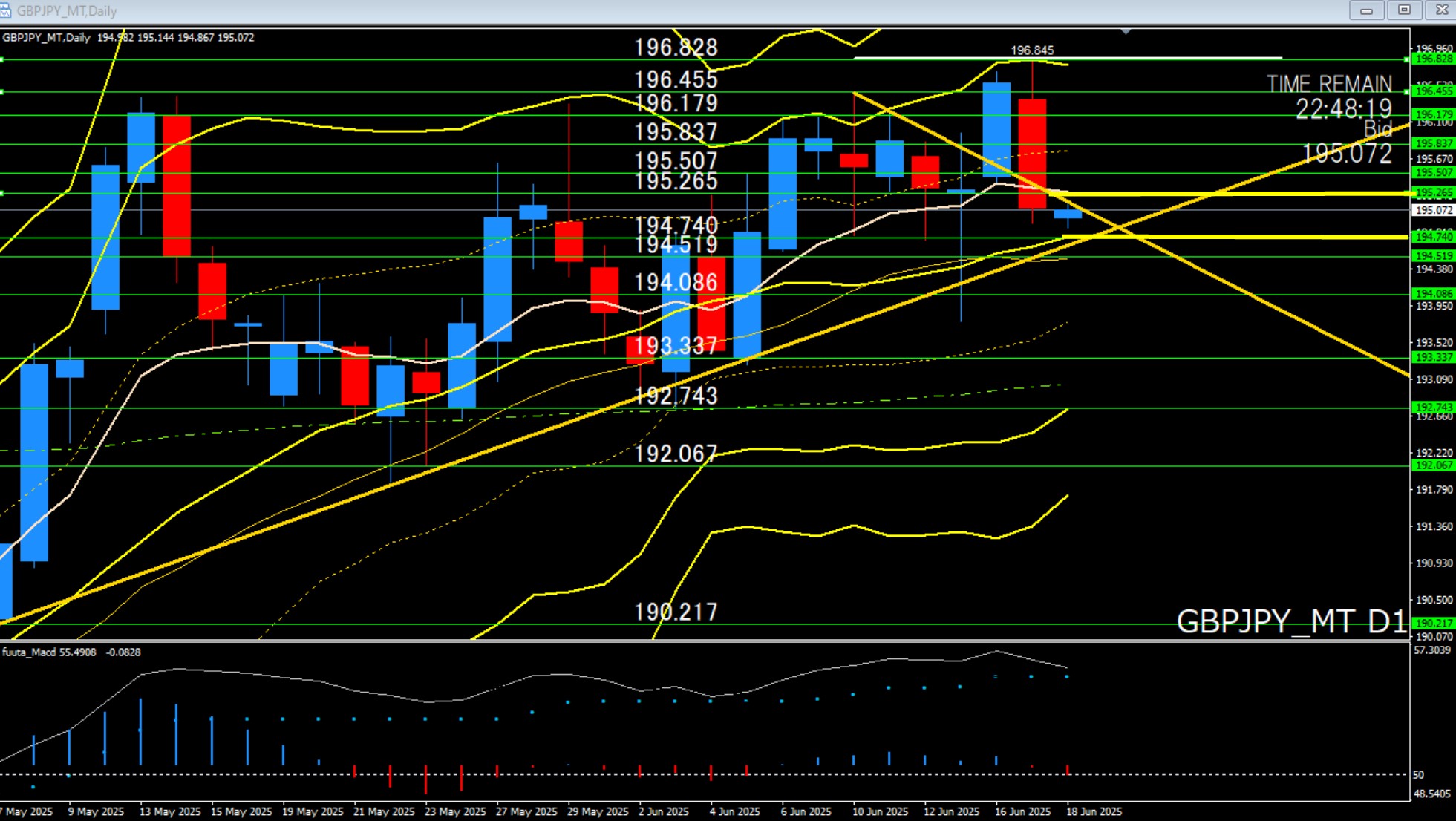
Task: Click the 57.3039 indicator scale value
Action: point(1433,650)
